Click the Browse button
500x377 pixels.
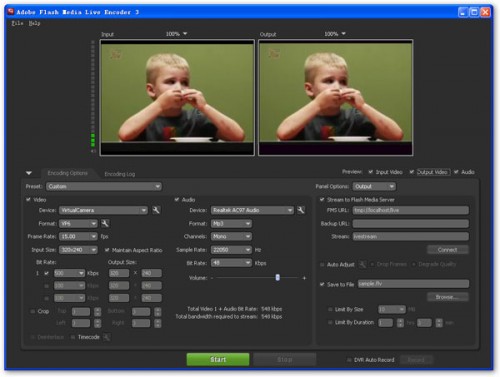448,297
